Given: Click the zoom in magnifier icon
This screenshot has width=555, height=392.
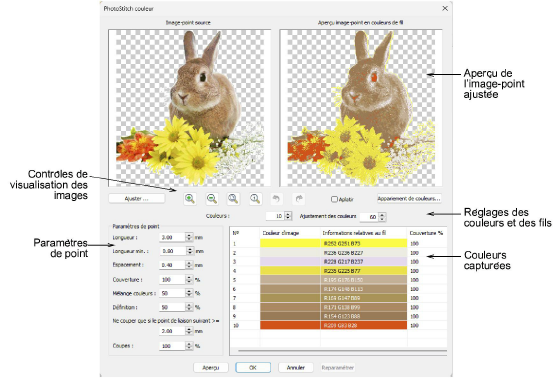Looking at the screenshot, I should click(x=190, y=199).
